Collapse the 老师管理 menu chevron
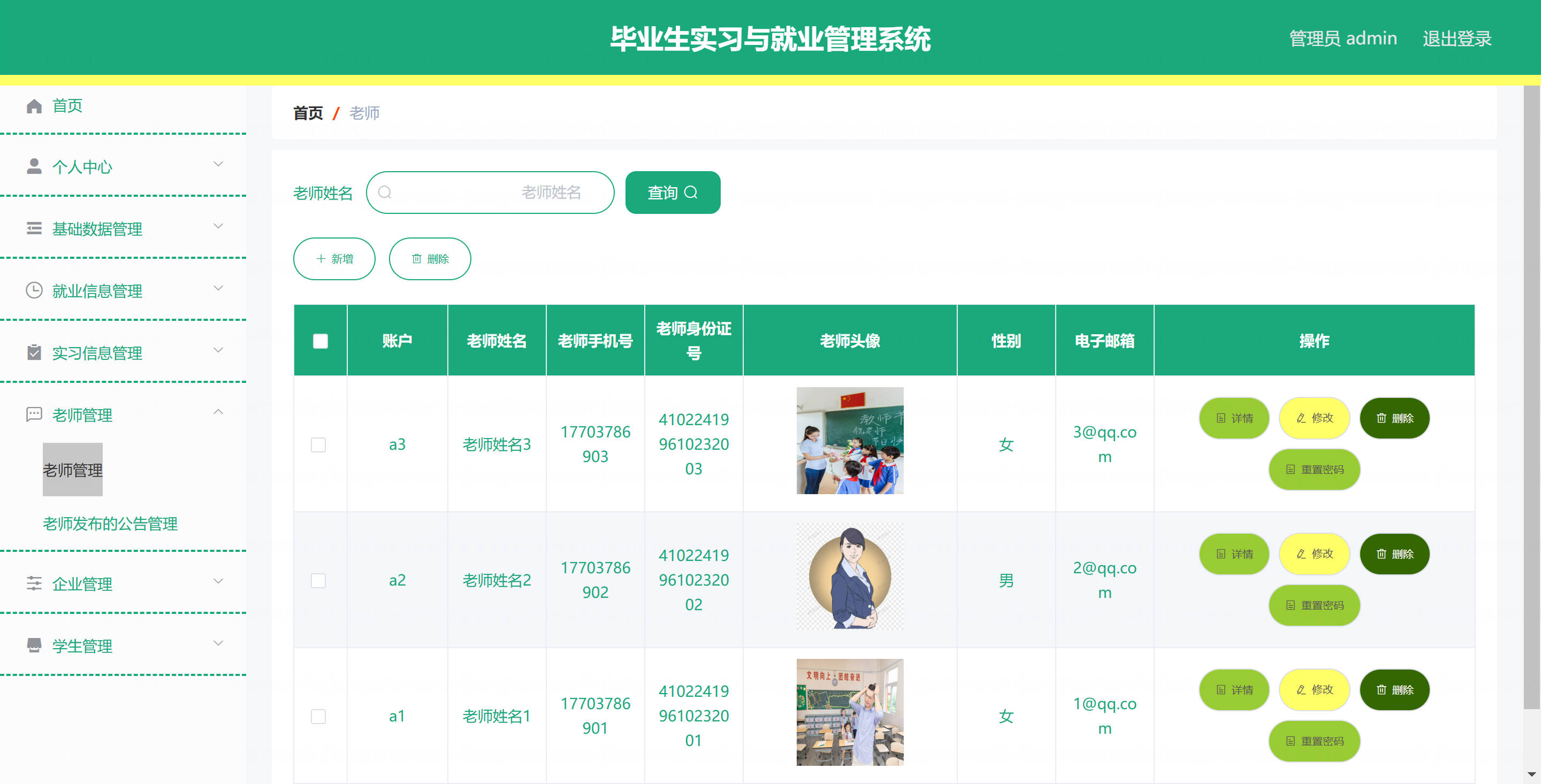Viewport: 1541px width, 784px height. [218, 412]
